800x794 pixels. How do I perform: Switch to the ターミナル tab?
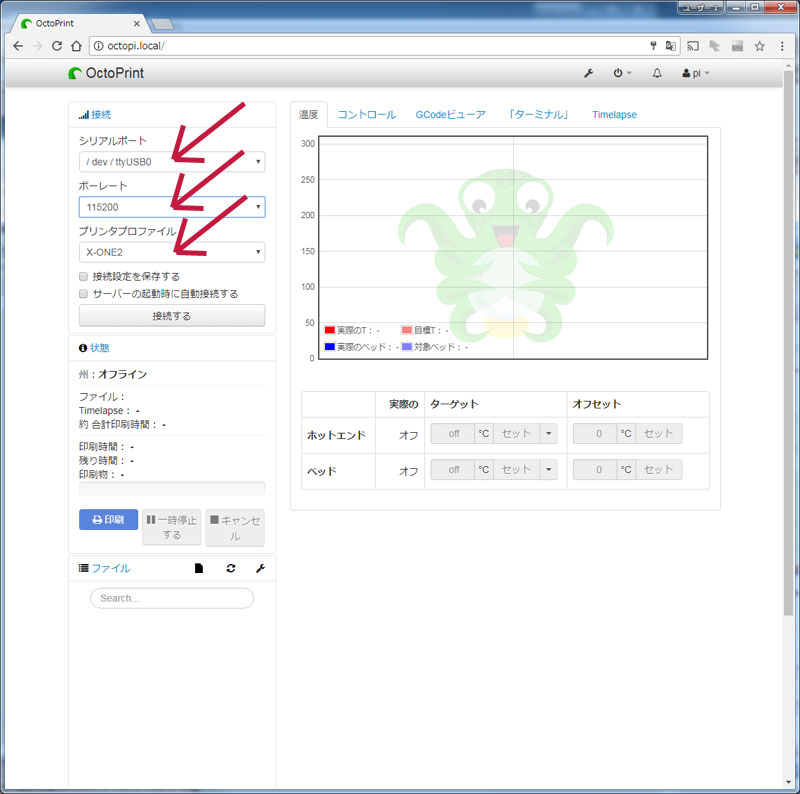pos(539,115)
